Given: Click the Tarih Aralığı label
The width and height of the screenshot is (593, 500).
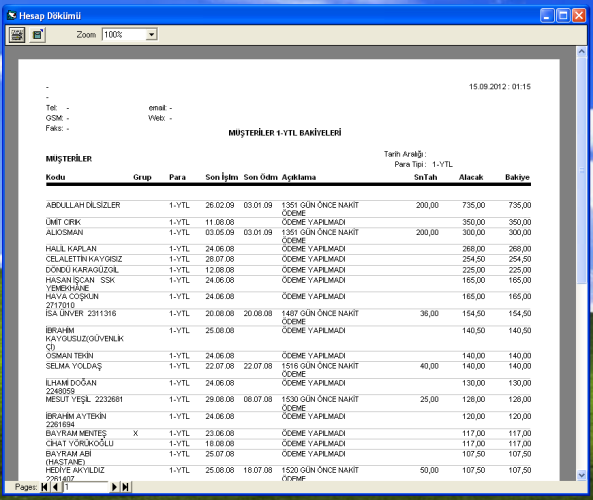Looking at the screenshot, I should click(x=405, y=154).
